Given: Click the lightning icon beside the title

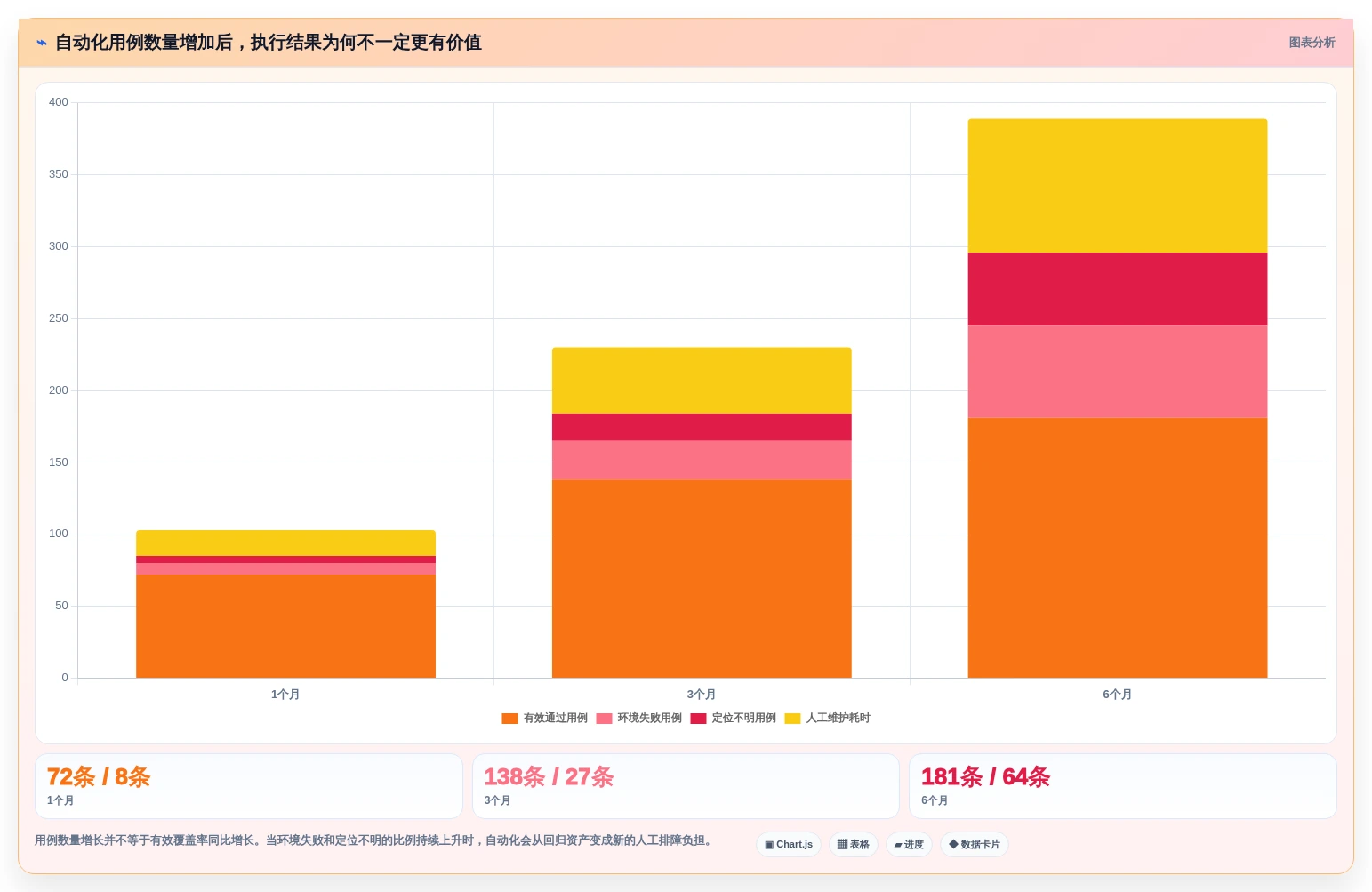Looking at the screenshot, I should (x=42, y=43).
